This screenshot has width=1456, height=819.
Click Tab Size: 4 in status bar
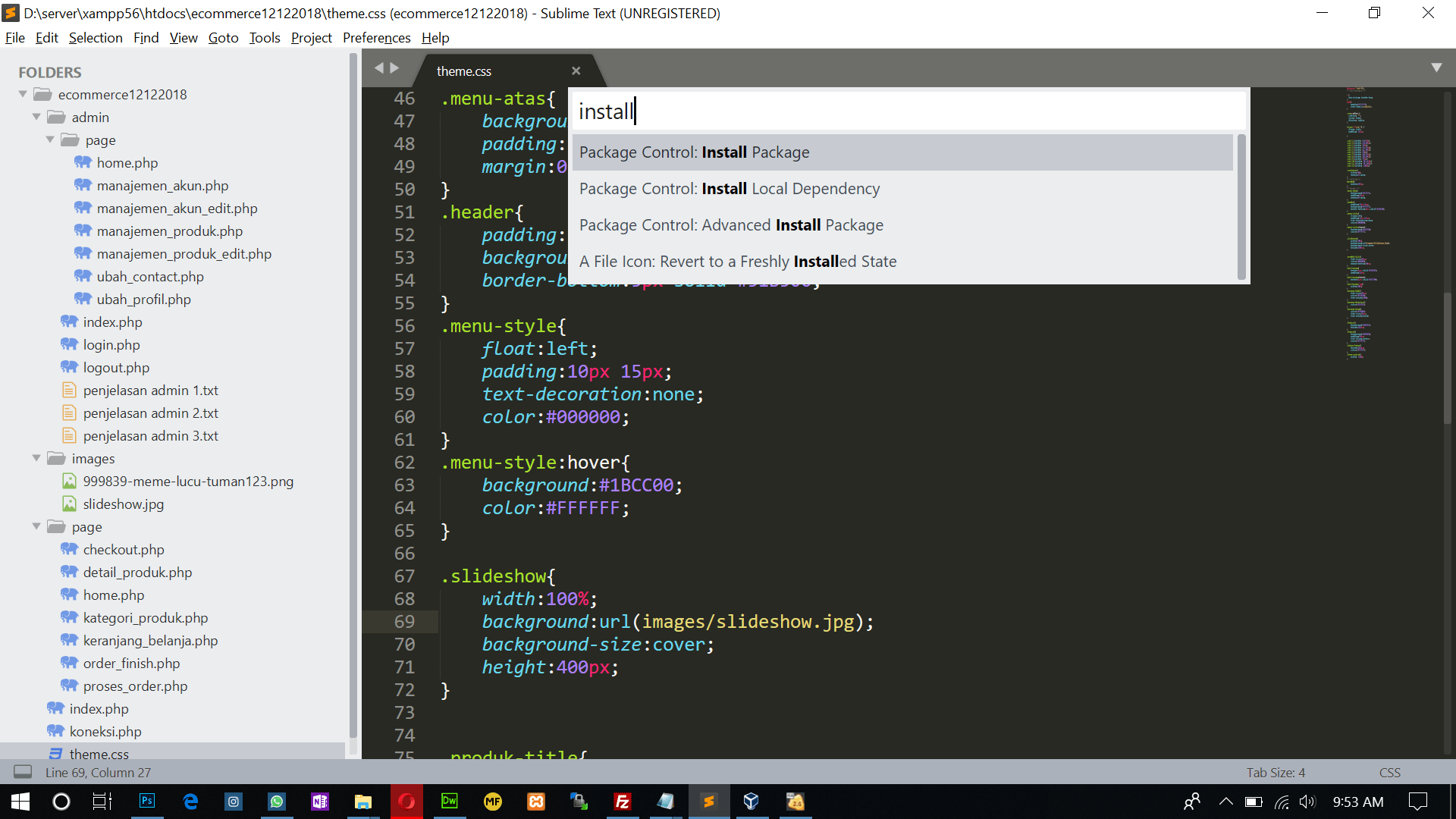(x=1276, y=772)
